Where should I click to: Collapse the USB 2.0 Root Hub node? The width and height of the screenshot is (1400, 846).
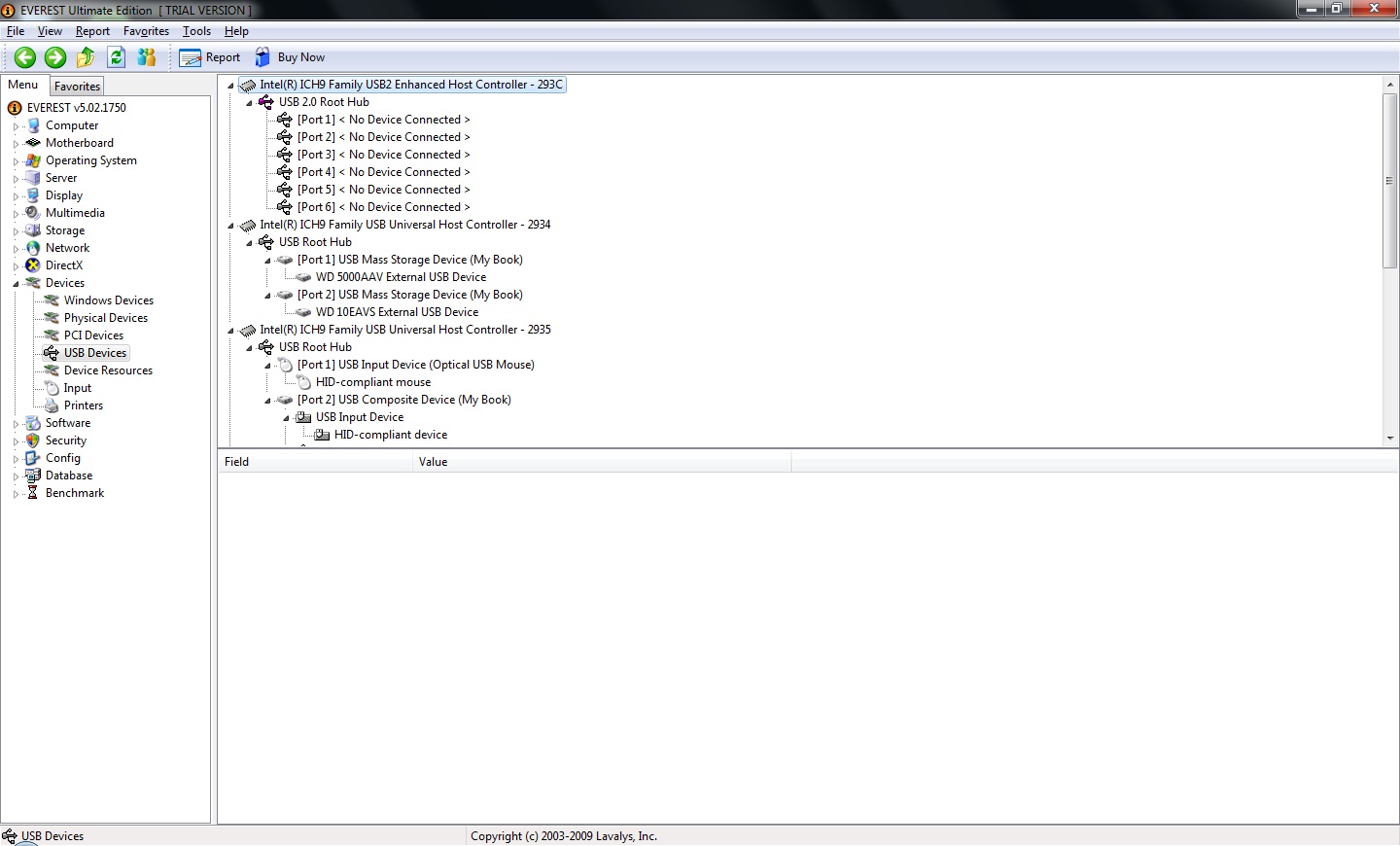click(249, 103)
